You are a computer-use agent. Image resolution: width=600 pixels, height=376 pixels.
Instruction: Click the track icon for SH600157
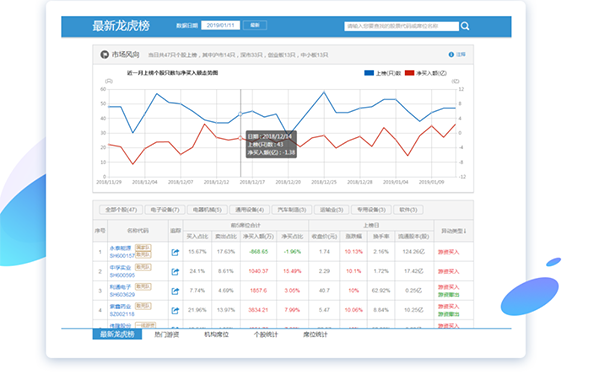point(175,252)
